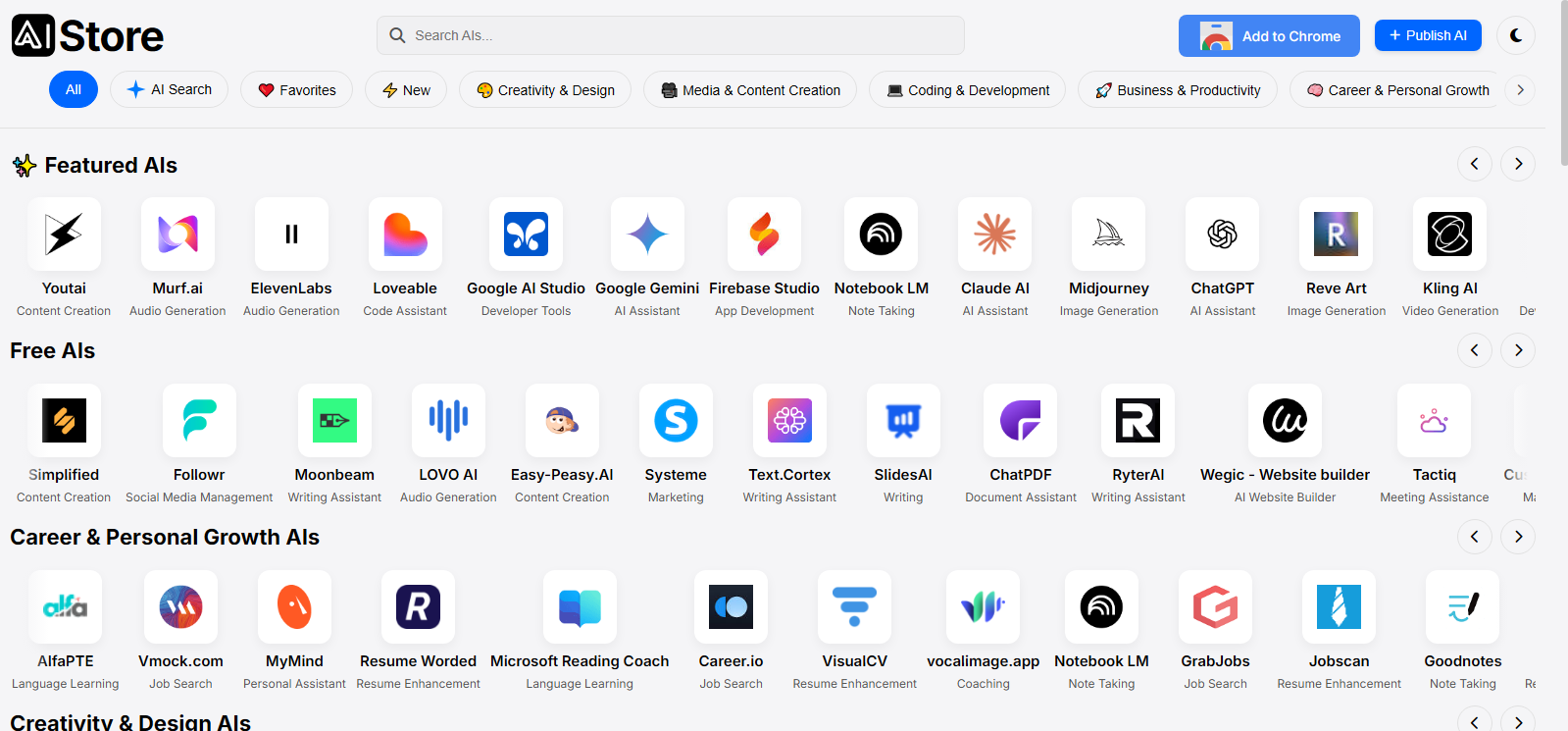Expand more categories with right chevron
The width and height of the screenshot is (1568, 731).
click(x=1520, y=89)
